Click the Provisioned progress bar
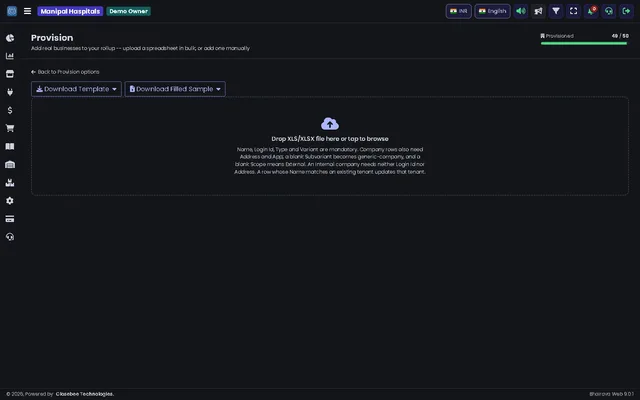The width and height of the screenshot is (640, 400). [x=584, y=43]
